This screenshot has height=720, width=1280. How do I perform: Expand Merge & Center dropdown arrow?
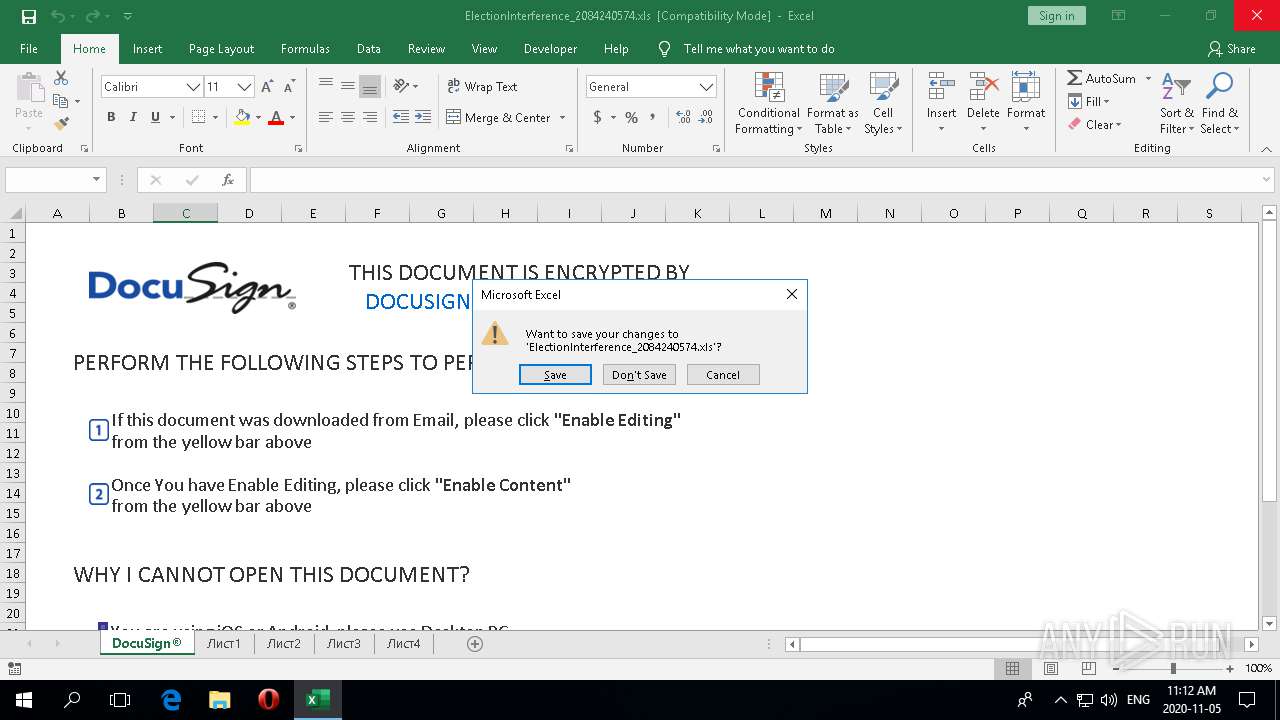pyautogui.click(x=562, y=117)
